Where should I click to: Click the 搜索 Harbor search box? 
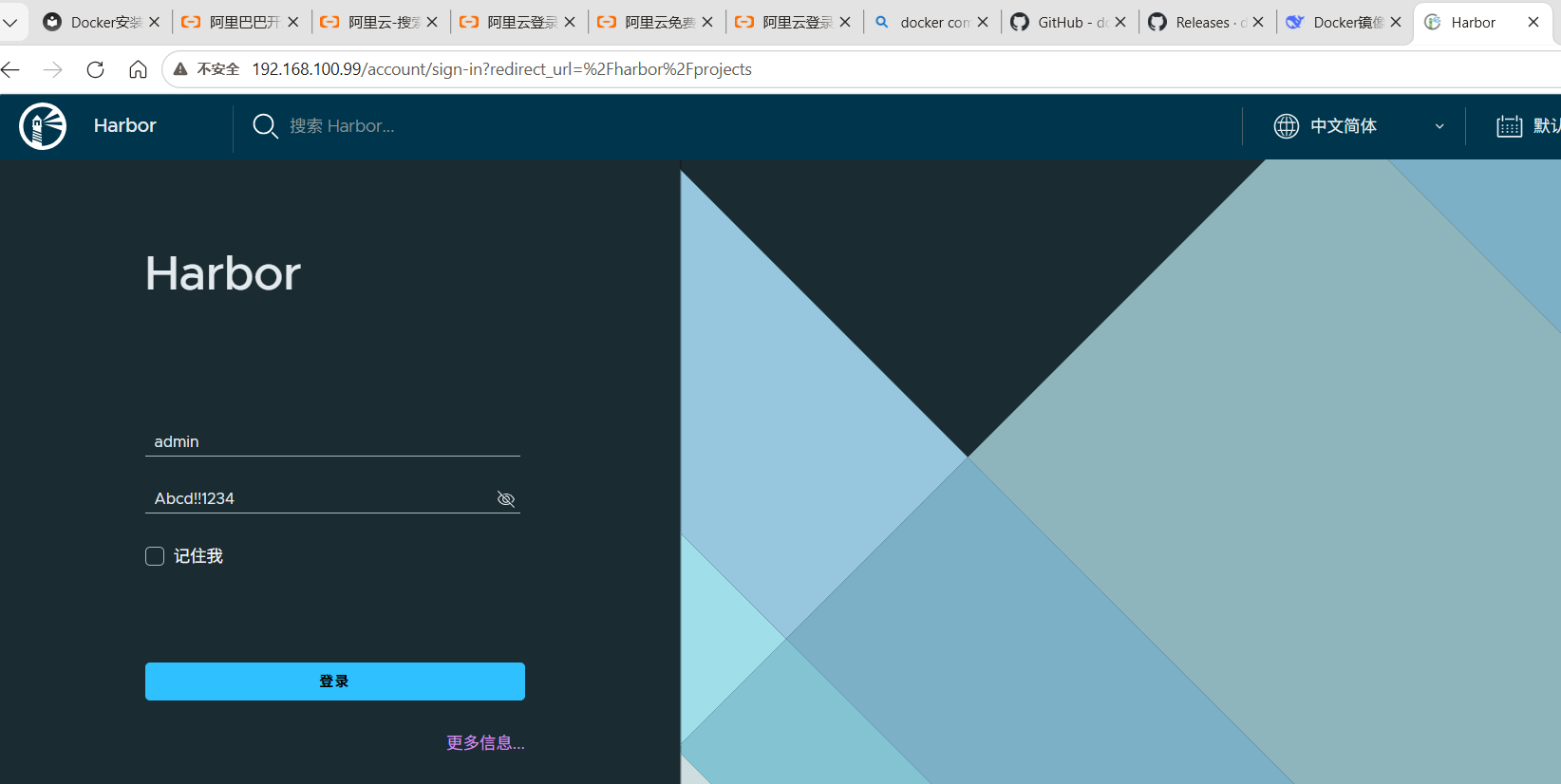pyautogui.click(x=342, y=126)
